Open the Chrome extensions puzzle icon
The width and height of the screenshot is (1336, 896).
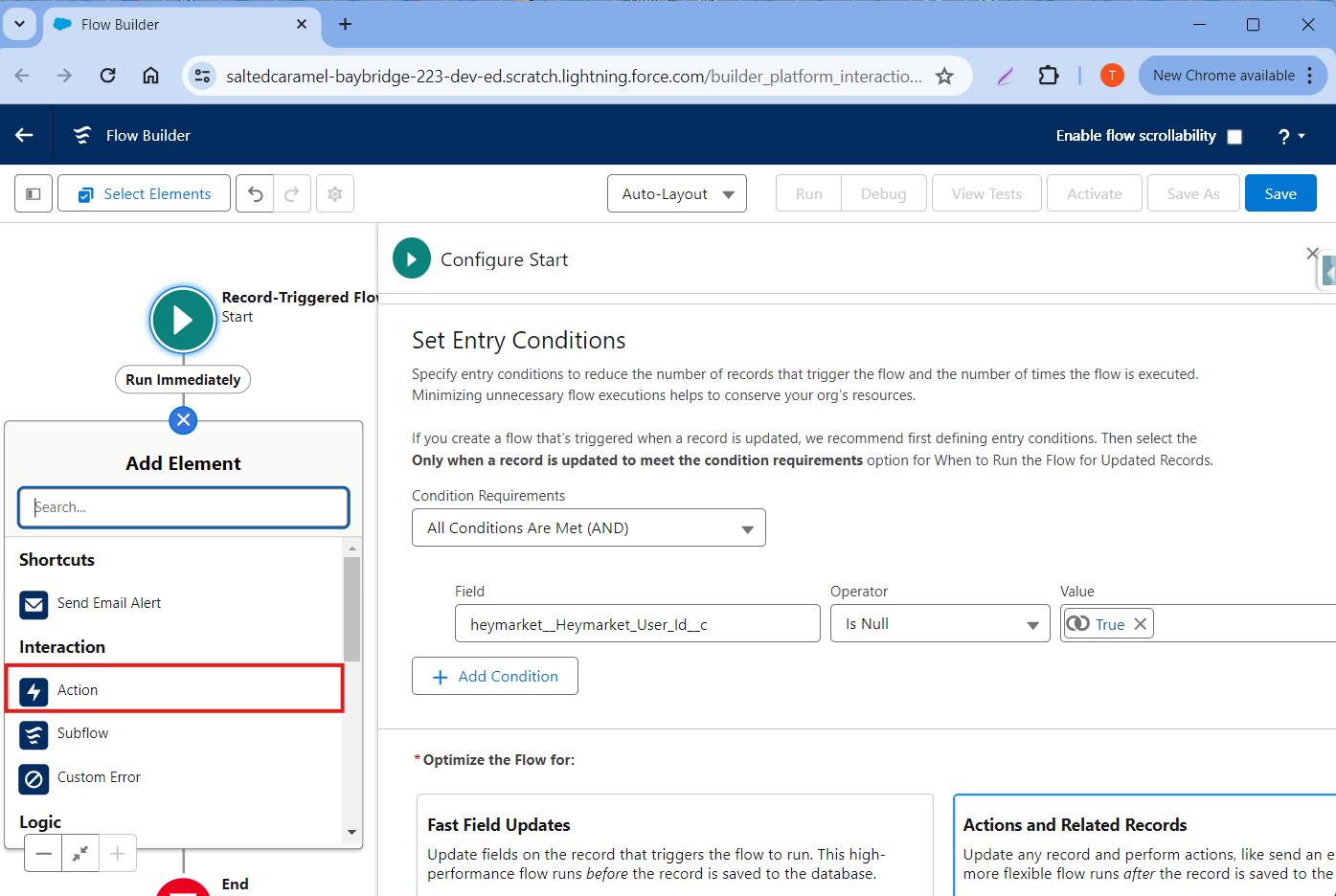pyautogui.click(x=1049, y=76)
